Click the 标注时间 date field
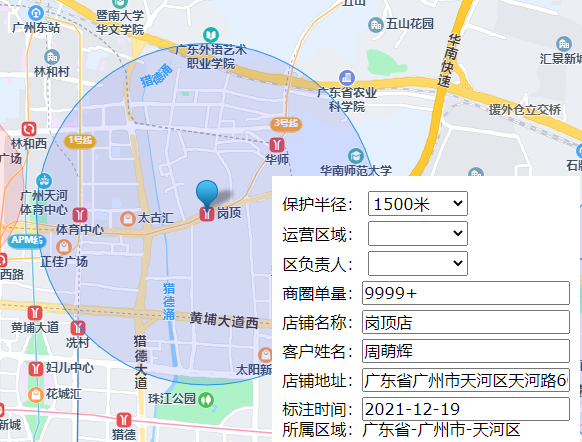The width and height of the screenshot is (582, 442). point(466,409)
